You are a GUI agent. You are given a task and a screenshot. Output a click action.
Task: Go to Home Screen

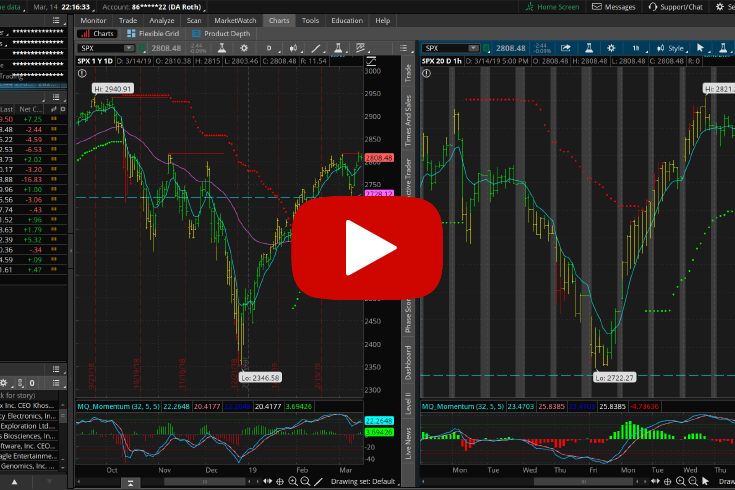click(552, 7)
